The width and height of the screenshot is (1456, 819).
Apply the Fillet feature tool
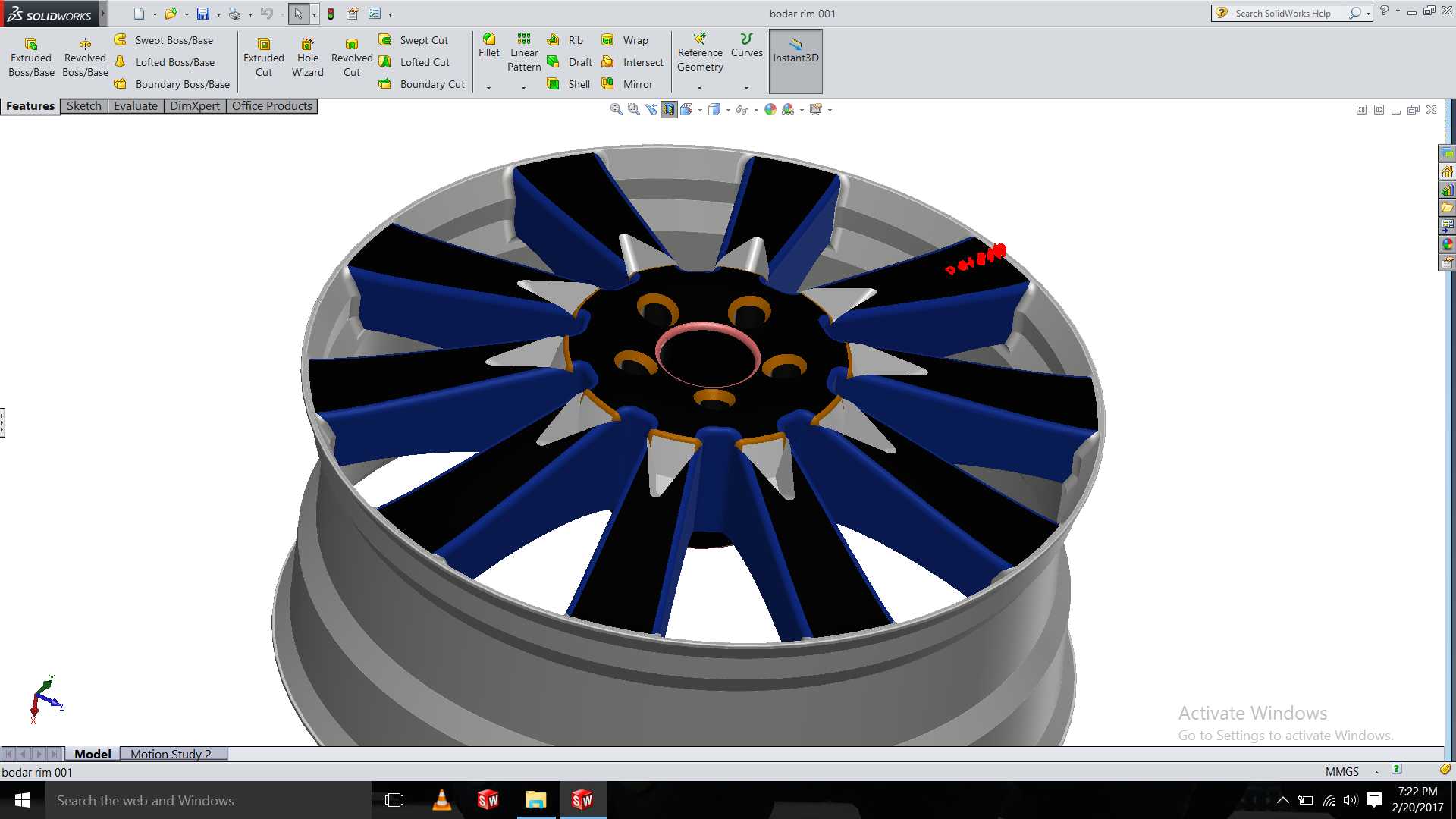click(489, 45)
